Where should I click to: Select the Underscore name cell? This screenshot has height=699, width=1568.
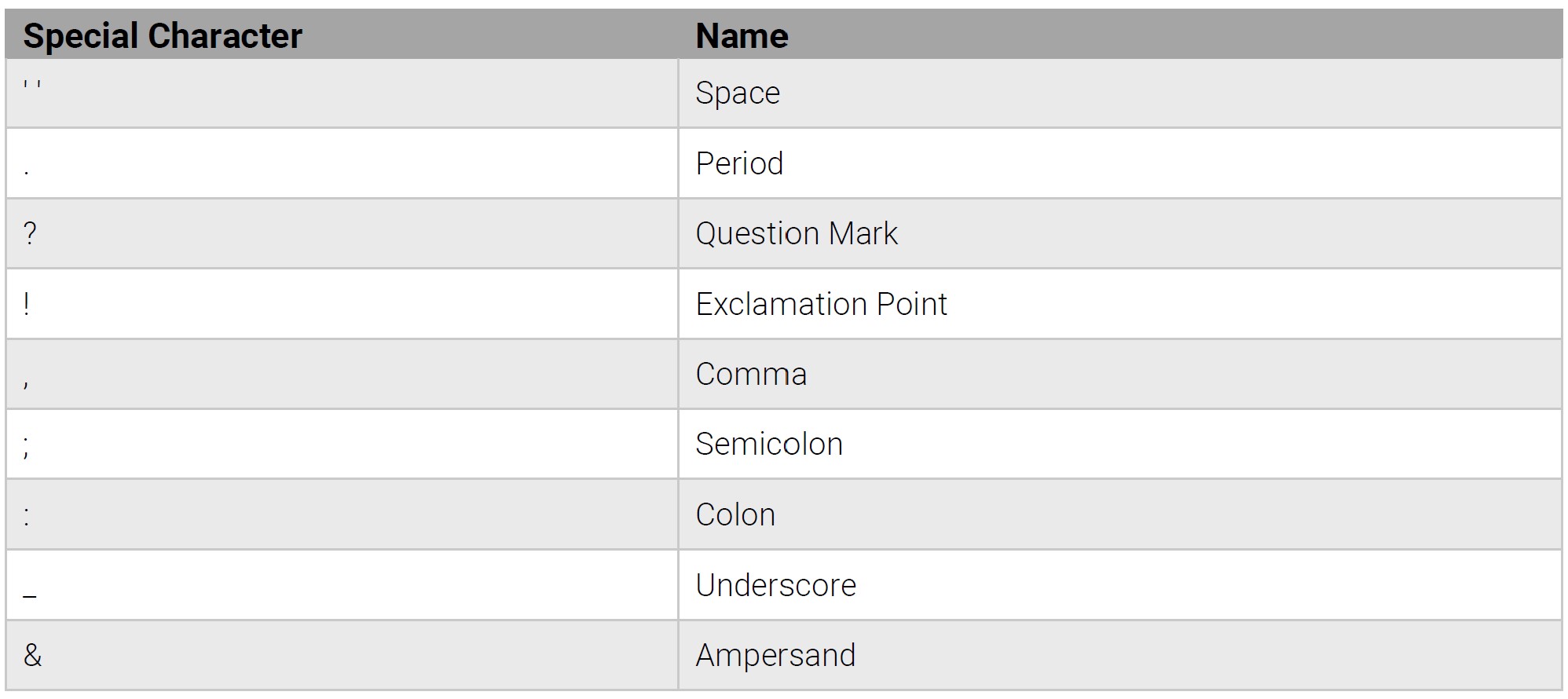point(775,585)
